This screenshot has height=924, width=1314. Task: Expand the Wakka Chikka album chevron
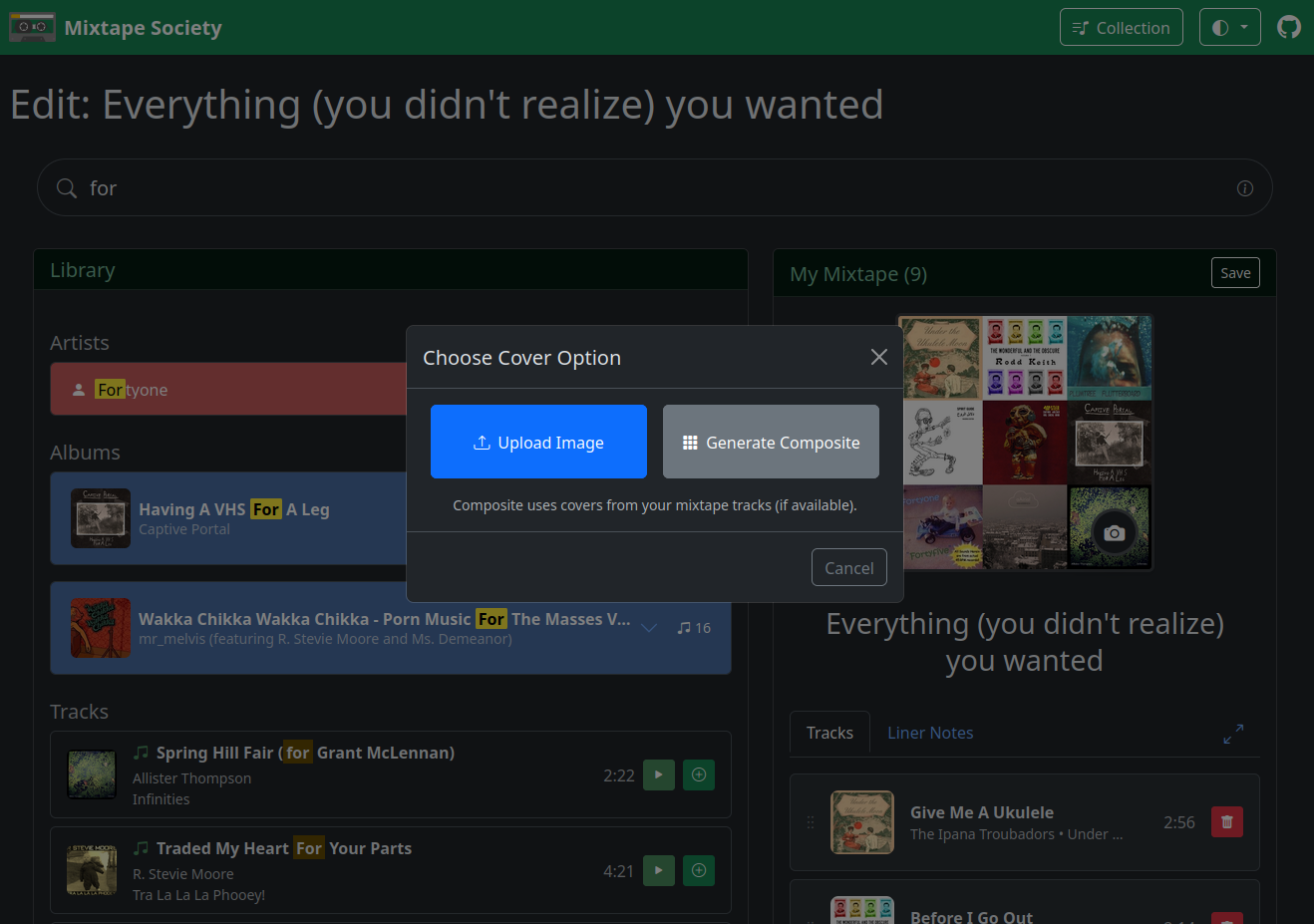649,628
